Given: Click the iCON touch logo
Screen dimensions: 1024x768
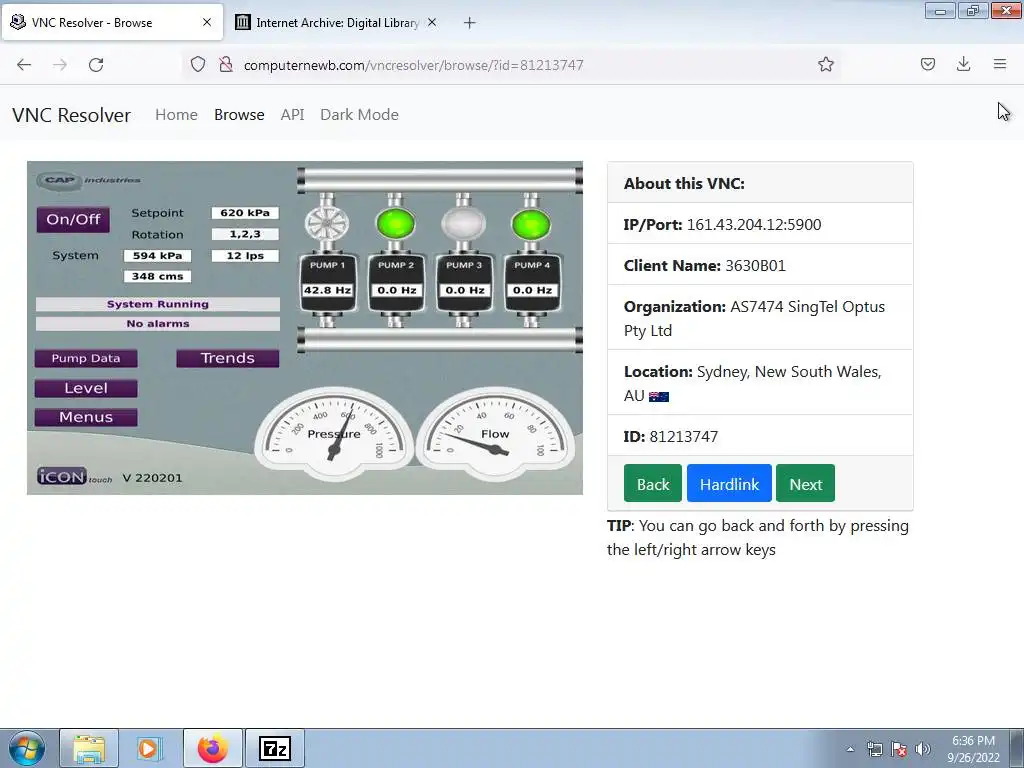Looking at the screenshot, I should tap(74, 477).
